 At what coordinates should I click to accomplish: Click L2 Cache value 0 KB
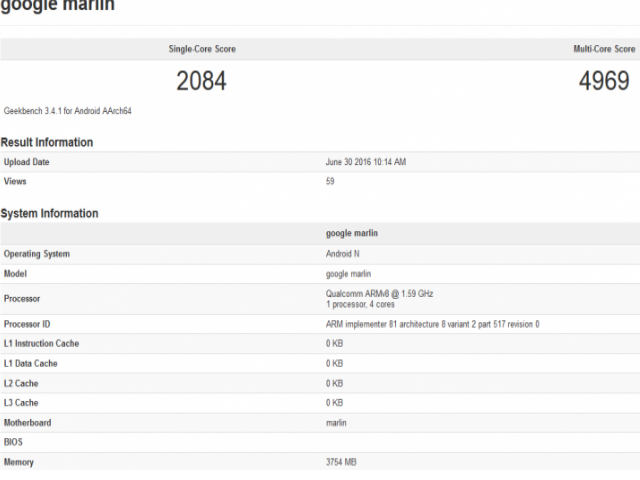point(334,384)
